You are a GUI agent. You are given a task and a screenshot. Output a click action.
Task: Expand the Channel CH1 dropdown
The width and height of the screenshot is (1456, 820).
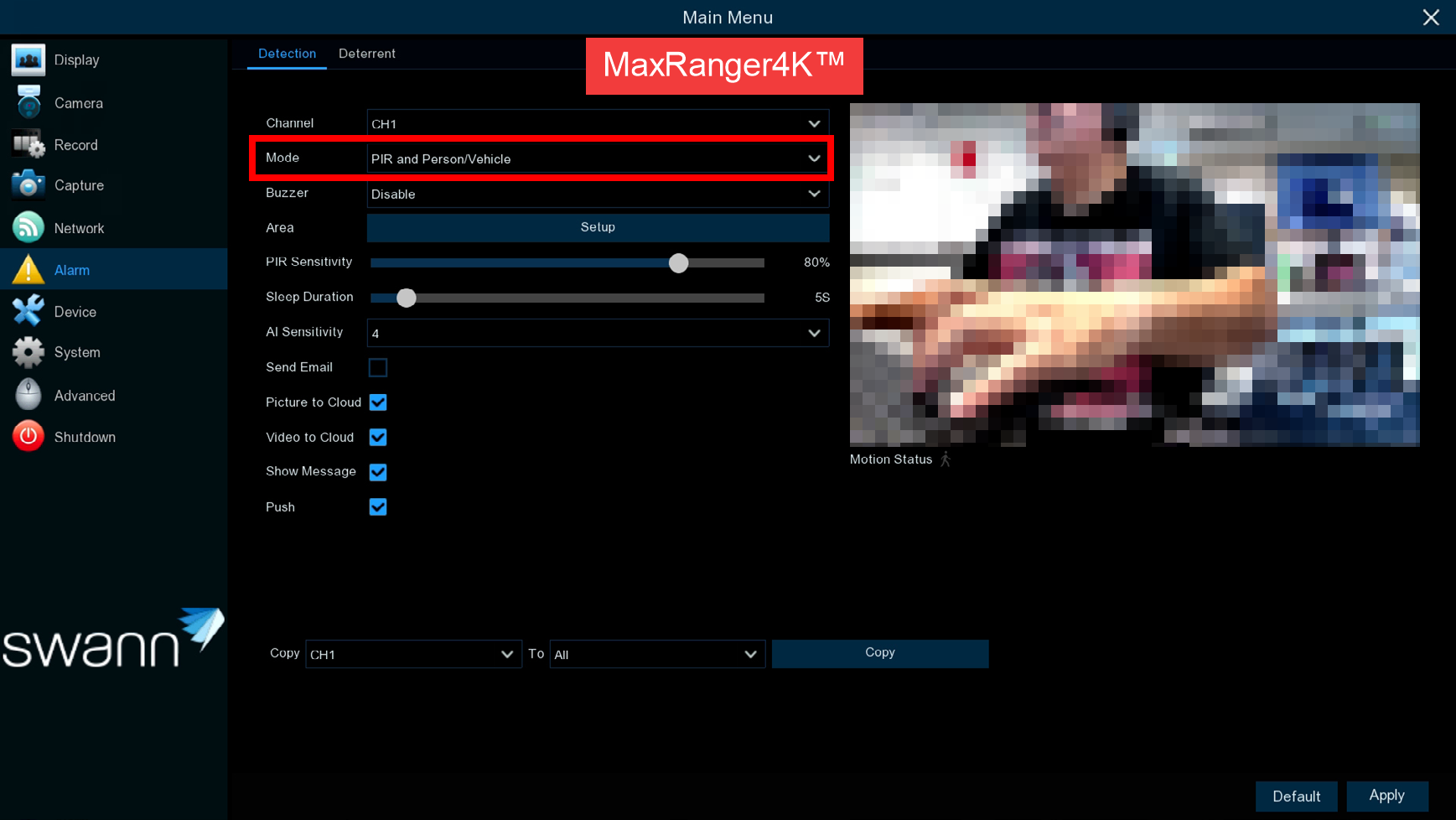(x=598, y=124)
